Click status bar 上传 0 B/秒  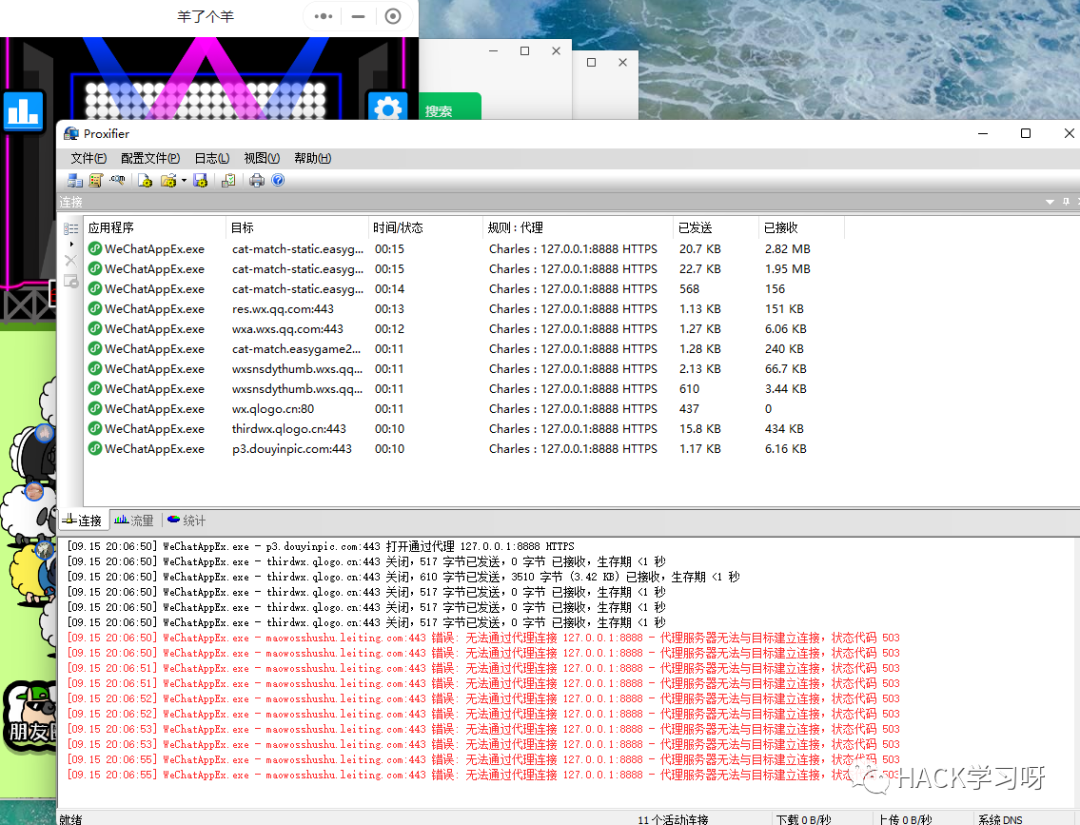(x=904, y=819)
